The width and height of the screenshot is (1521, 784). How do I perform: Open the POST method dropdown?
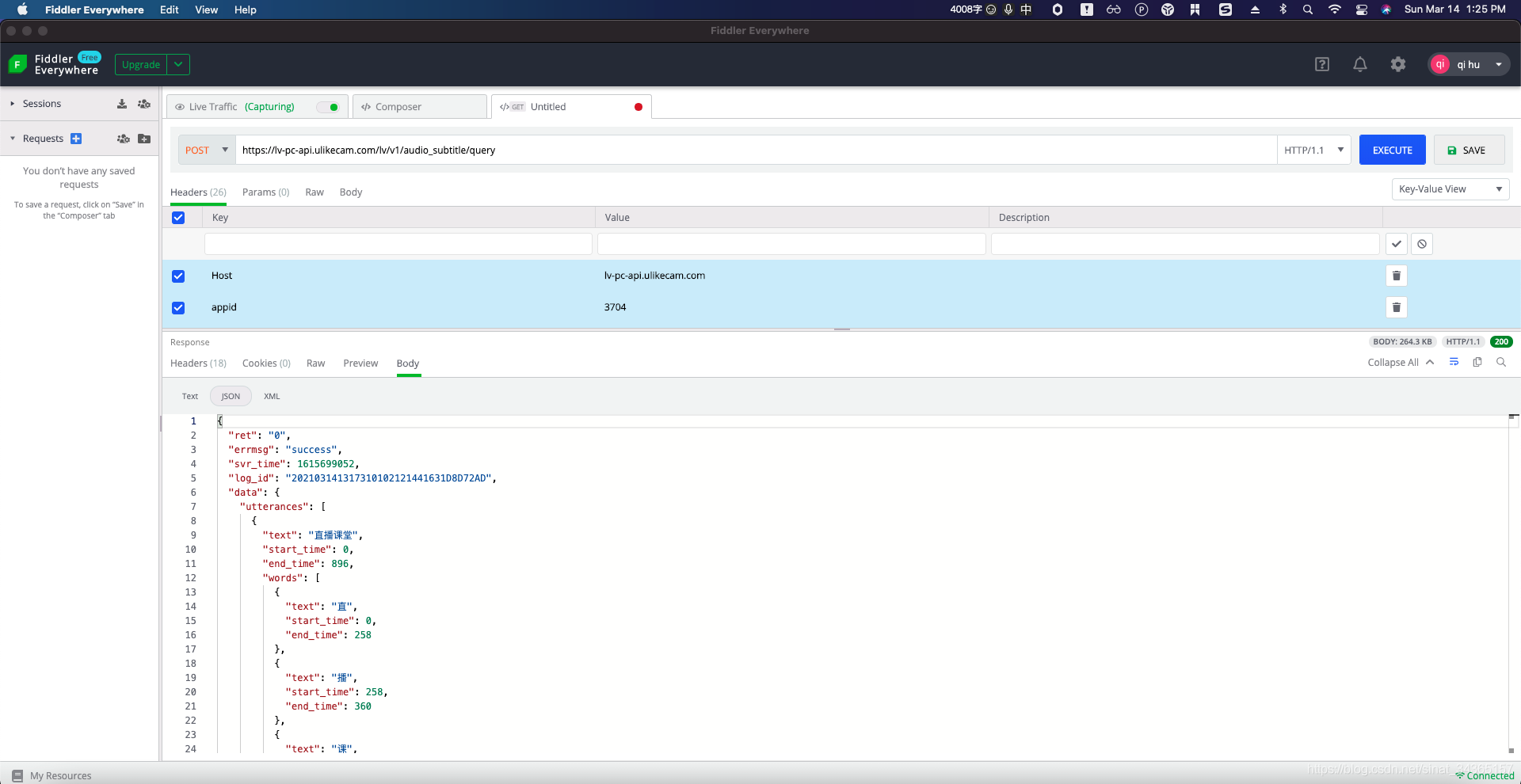pyautogui.click(x=207, y=150)
